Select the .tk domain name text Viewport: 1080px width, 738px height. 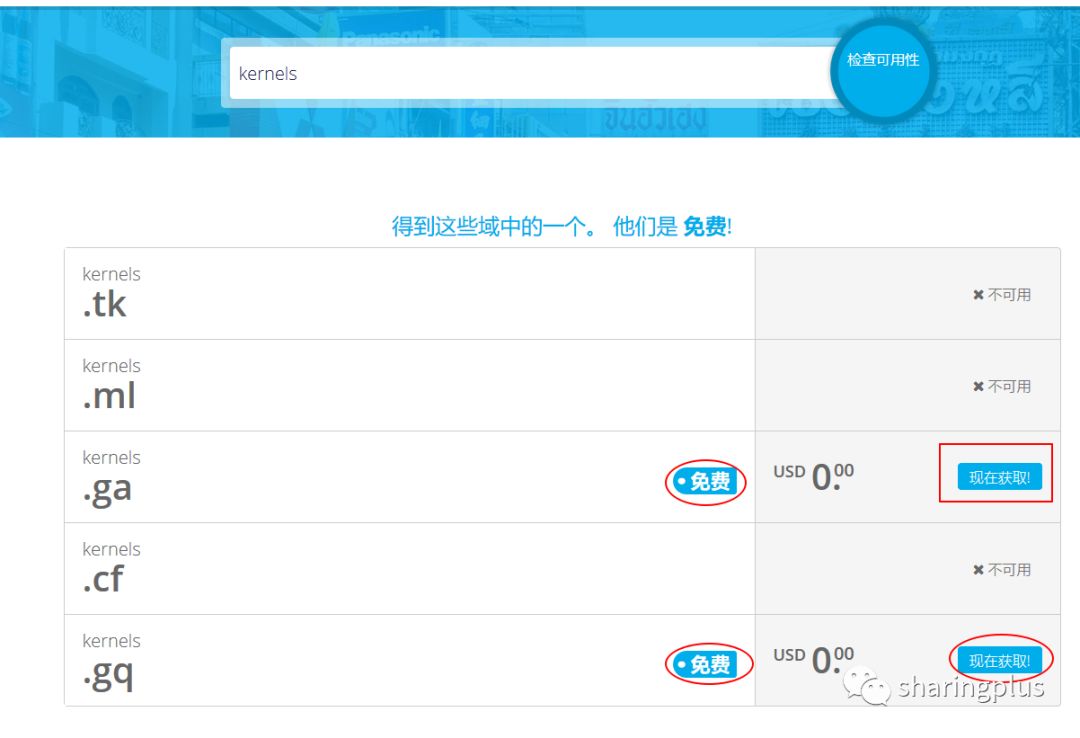coord(104,305)
